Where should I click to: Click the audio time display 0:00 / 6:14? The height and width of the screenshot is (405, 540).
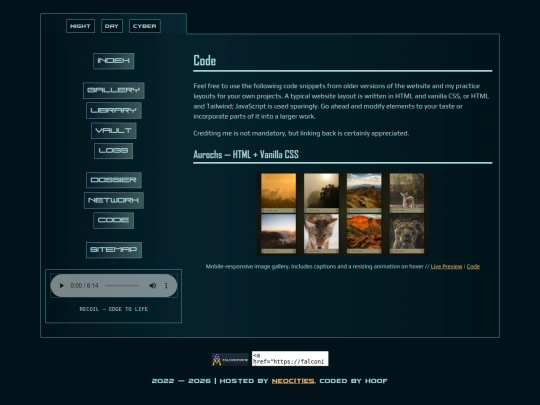[x=84, y=285]
